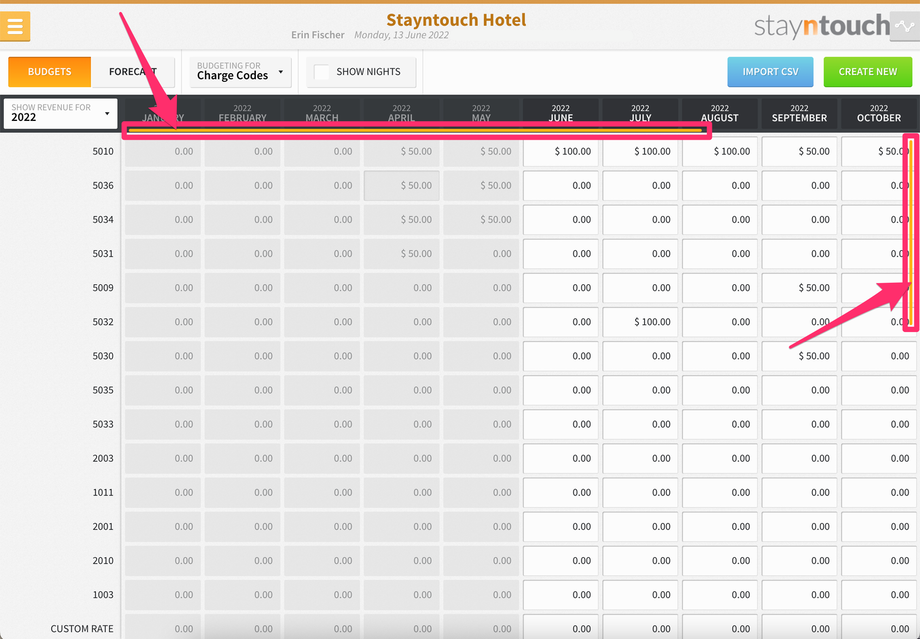920x639 pixels.
Task: Click the July field for code 5031
Action: [640, 253]
